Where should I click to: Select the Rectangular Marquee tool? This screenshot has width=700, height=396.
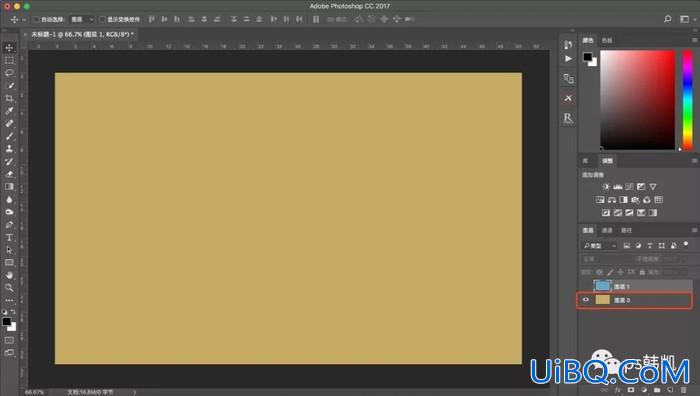[9, 60]
